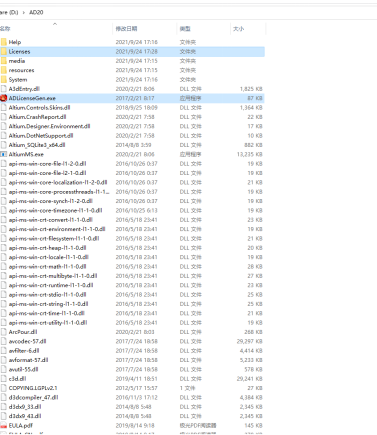377x435 pixels.
Task: Select api-ms-win-core-file-l2-1-0.dll file name
Action: (47, 173)
